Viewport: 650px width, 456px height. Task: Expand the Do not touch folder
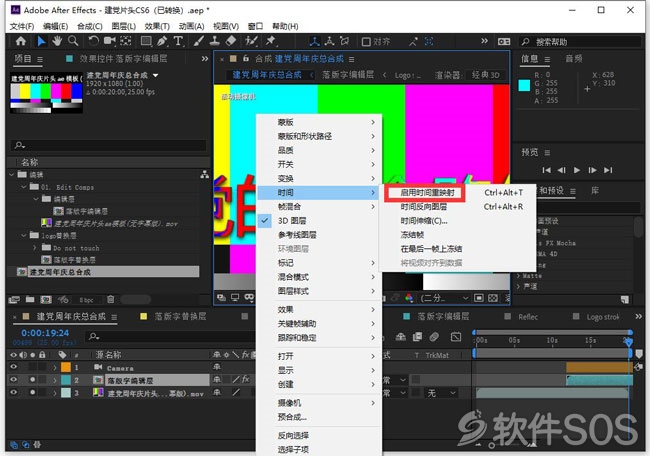(x=35, y=247)
